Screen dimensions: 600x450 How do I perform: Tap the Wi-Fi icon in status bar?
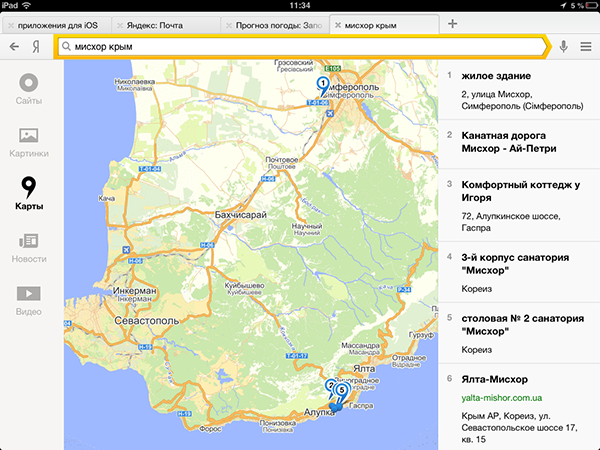coord(26,5)
